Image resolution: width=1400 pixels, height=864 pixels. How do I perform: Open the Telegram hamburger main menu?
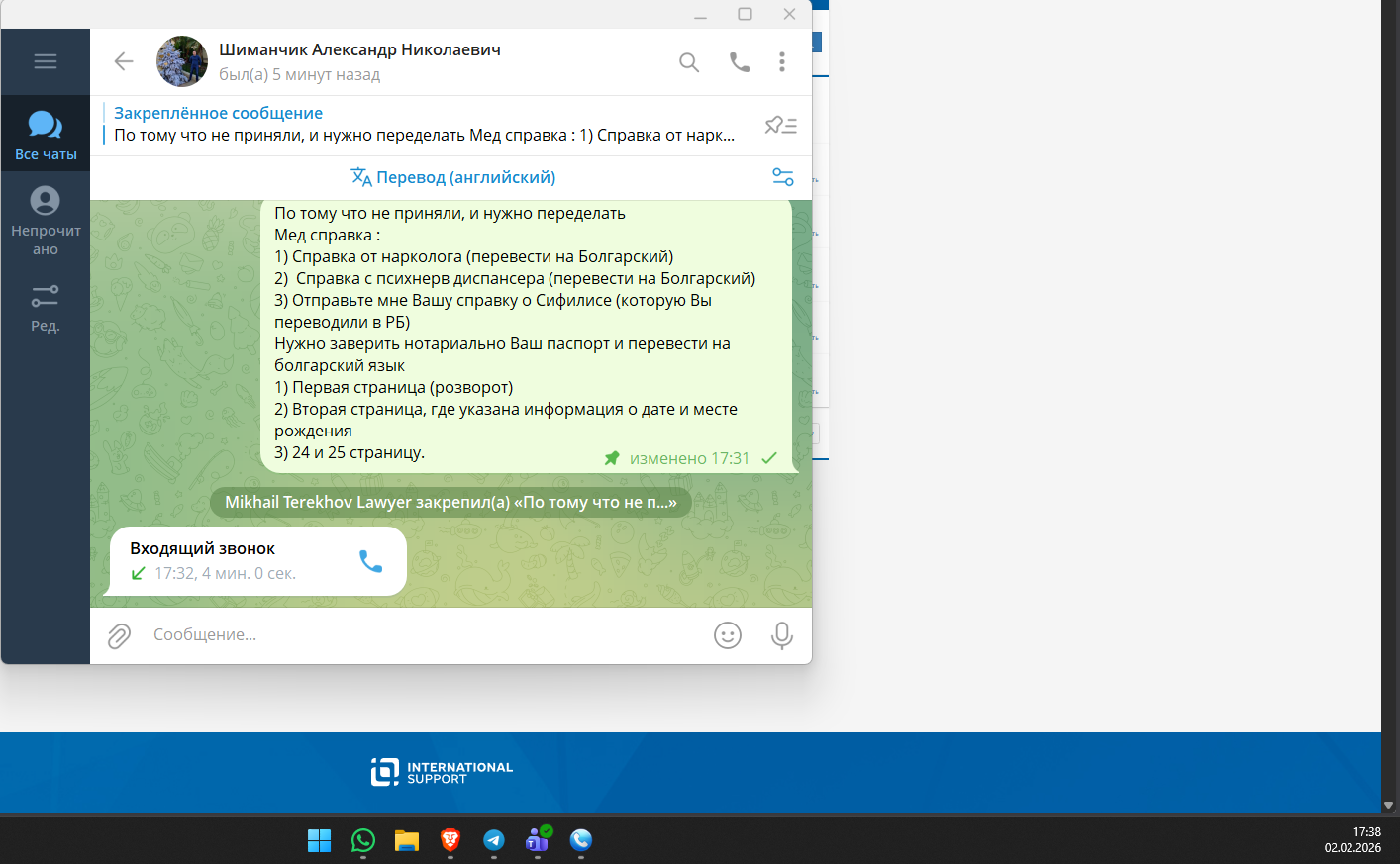point(46,61)
